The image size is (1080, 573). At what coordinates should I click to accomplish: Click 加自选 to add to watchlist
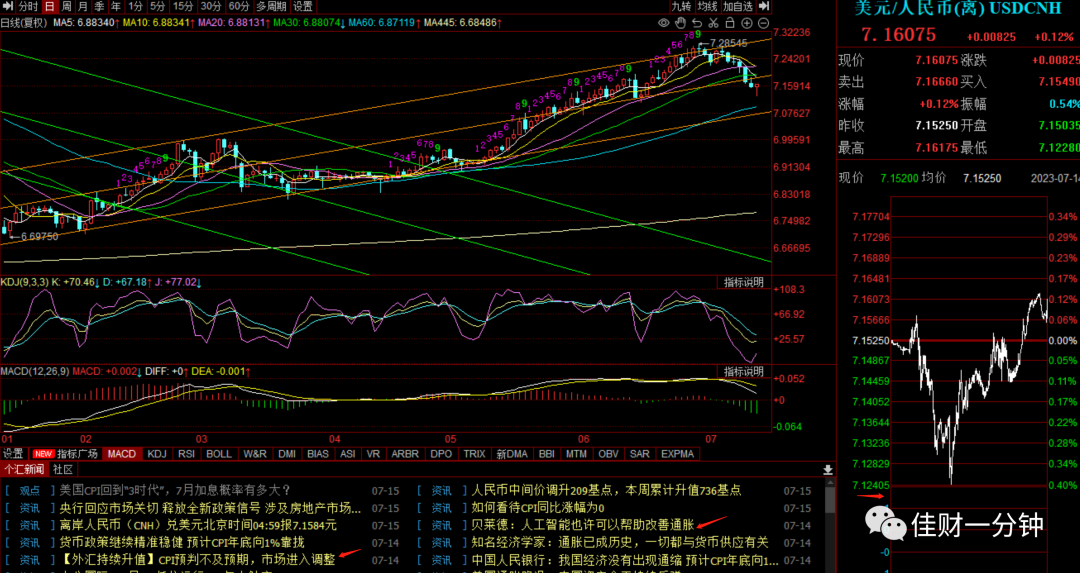coord(738,6)
